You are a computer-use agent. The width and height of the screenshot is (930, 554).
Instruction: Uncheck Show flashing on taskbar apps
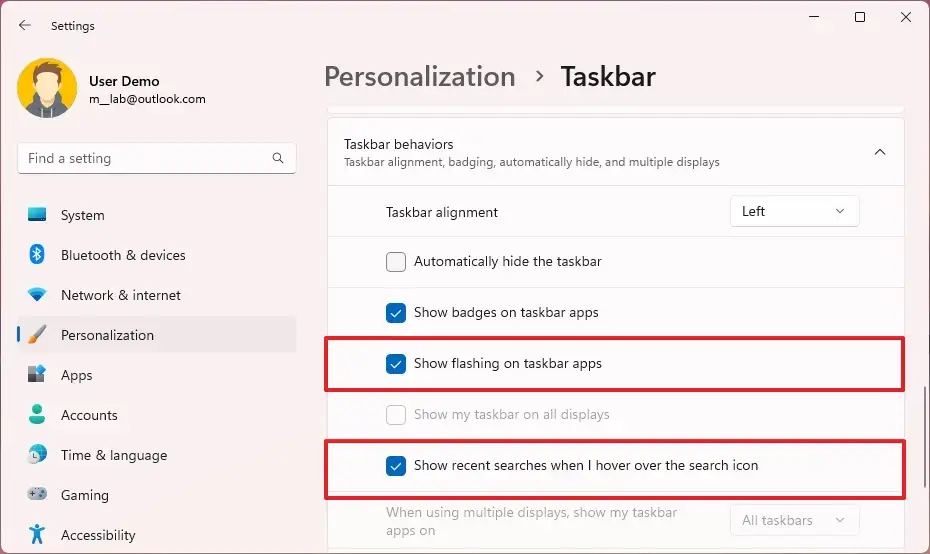coord(396,364)
